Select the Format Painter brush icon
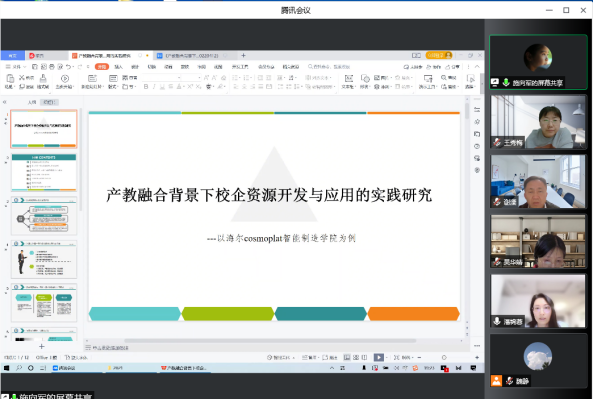593x399 pixels. tap(43, 78)
